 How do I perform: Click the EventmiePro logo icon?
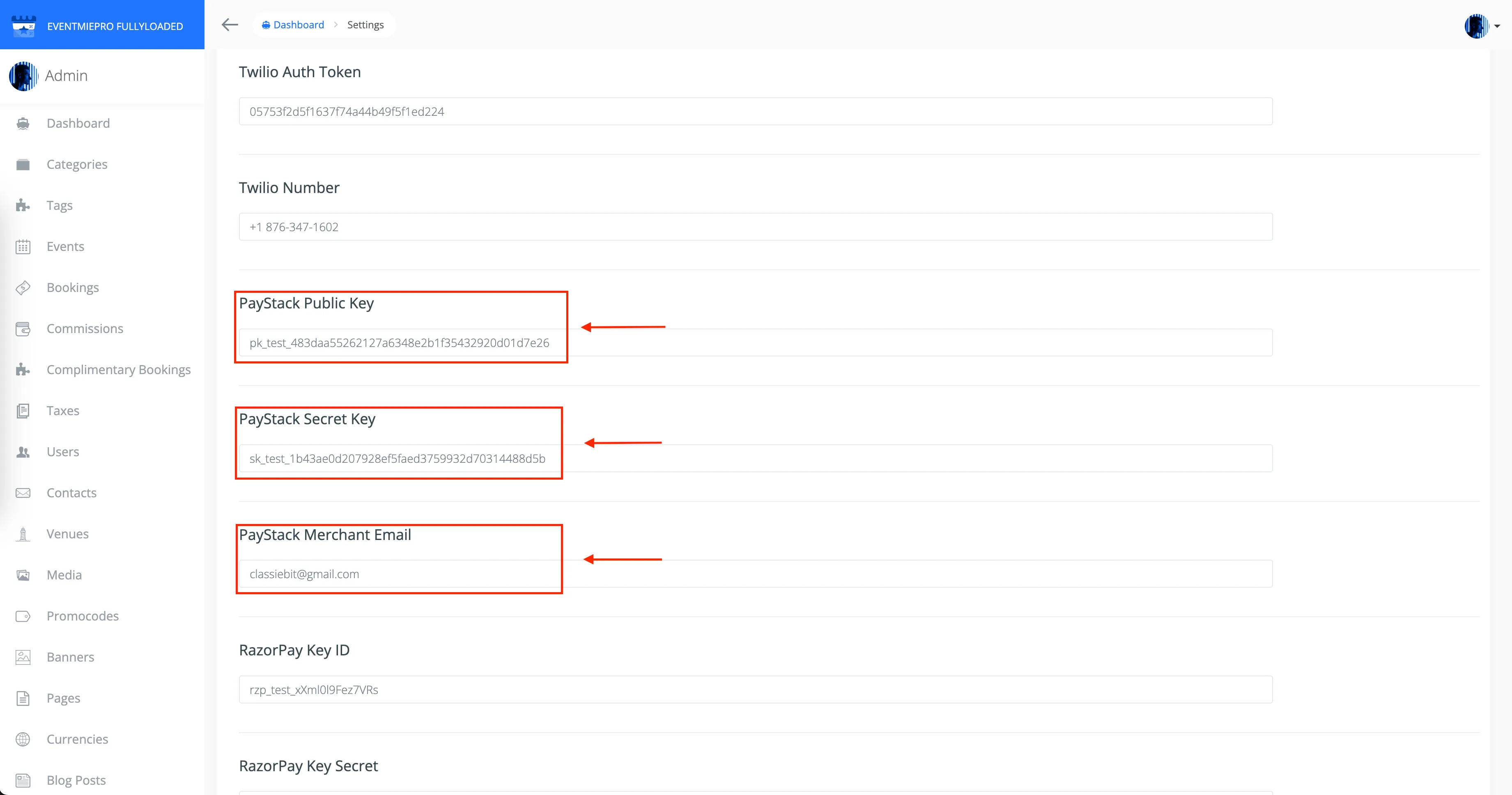tap(24, 26)
